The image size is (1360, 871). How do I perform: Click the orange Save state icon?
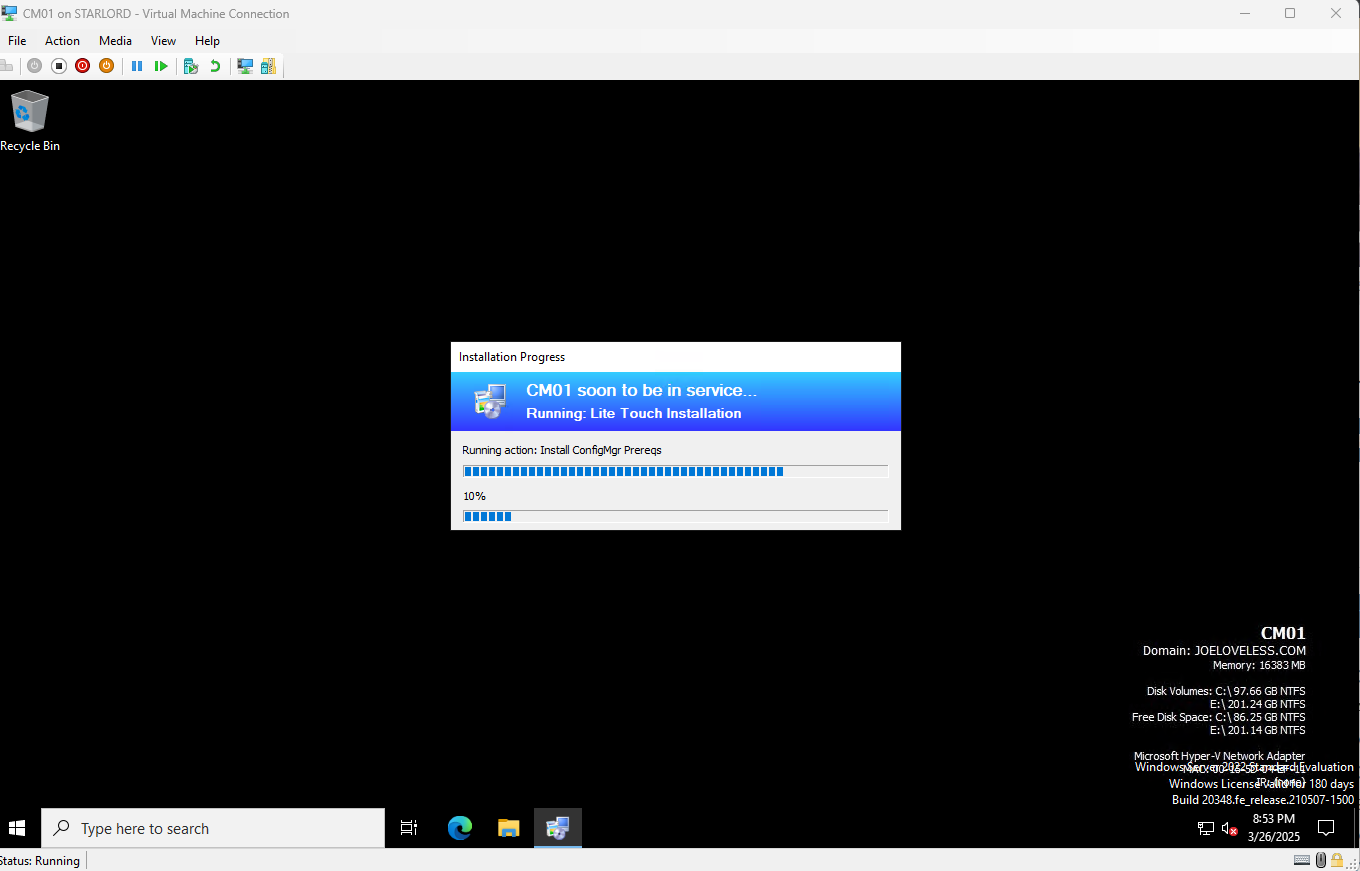pyautogui.click(x=106, y=66)
